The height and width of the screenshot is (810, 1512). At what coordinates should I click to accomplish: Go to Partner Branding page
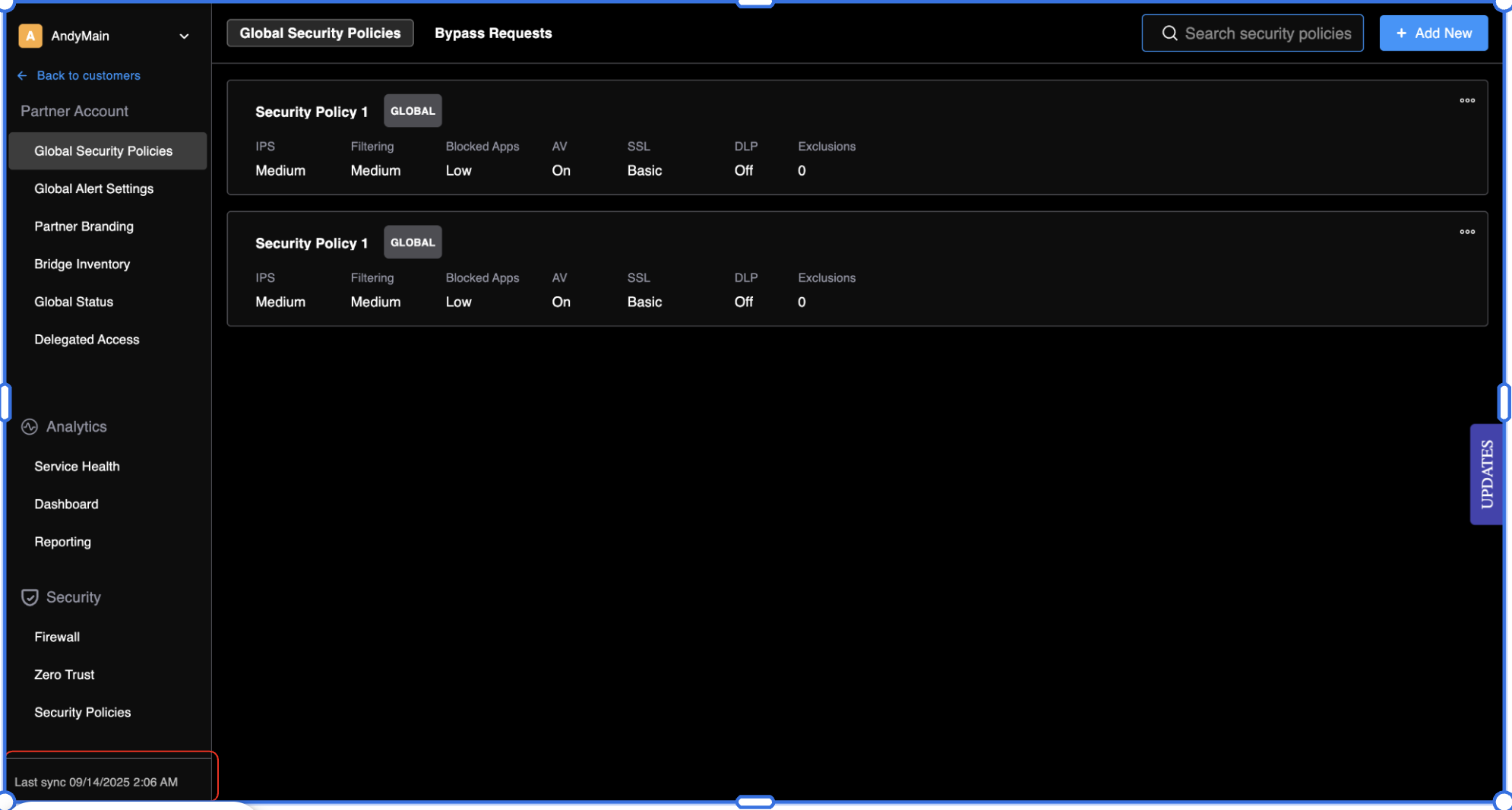tap(84, 226)
